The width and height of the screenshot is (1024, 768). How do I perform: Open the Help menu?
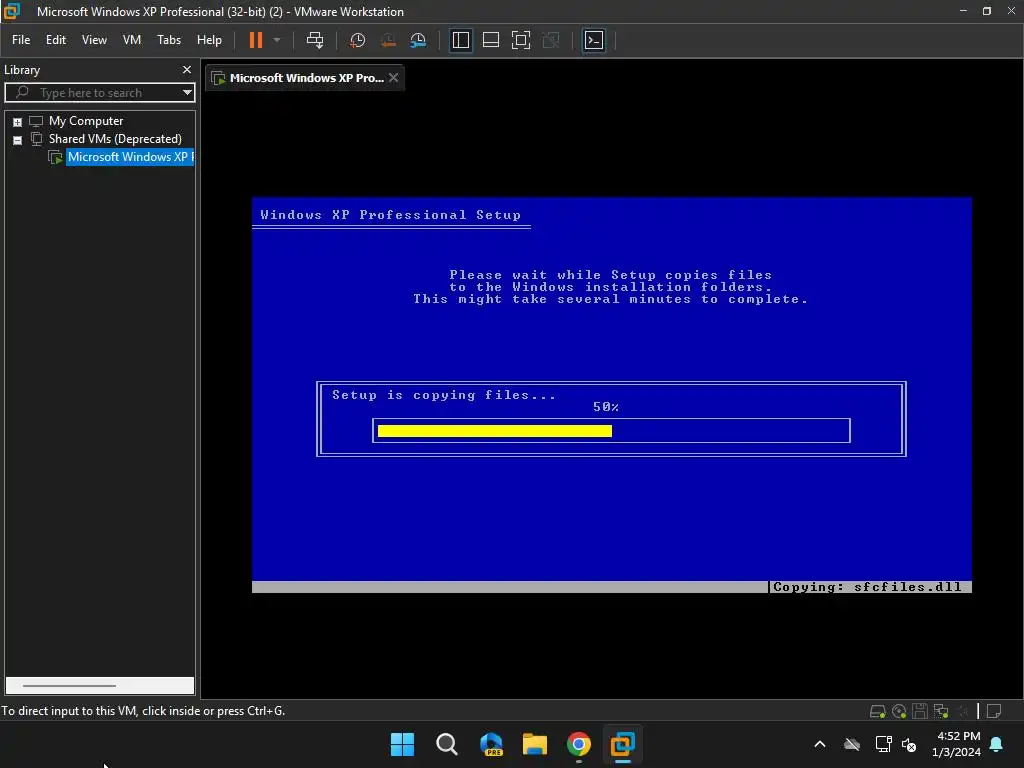click(209, 40)
